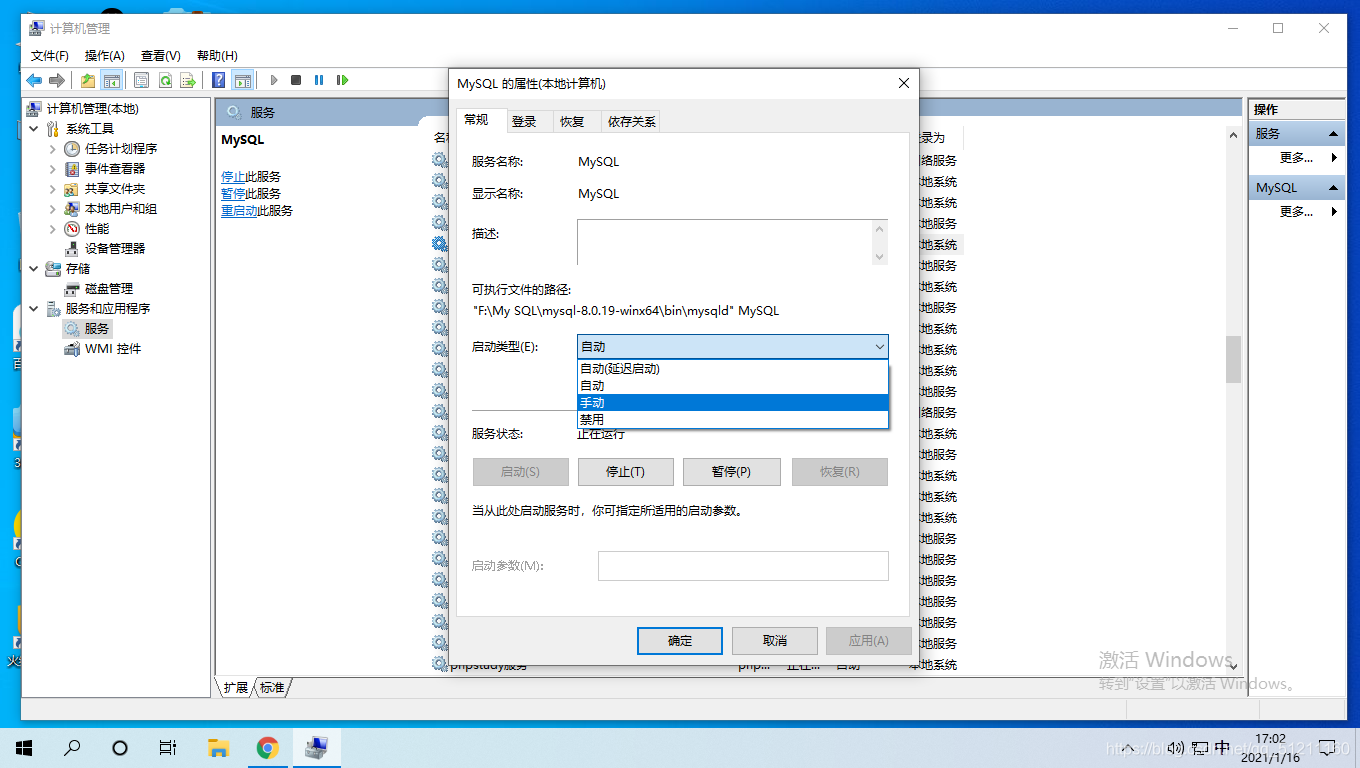Collapse the 服务和应用程序 node
This screenshot has height=768, width=1360.
[33, 308]
